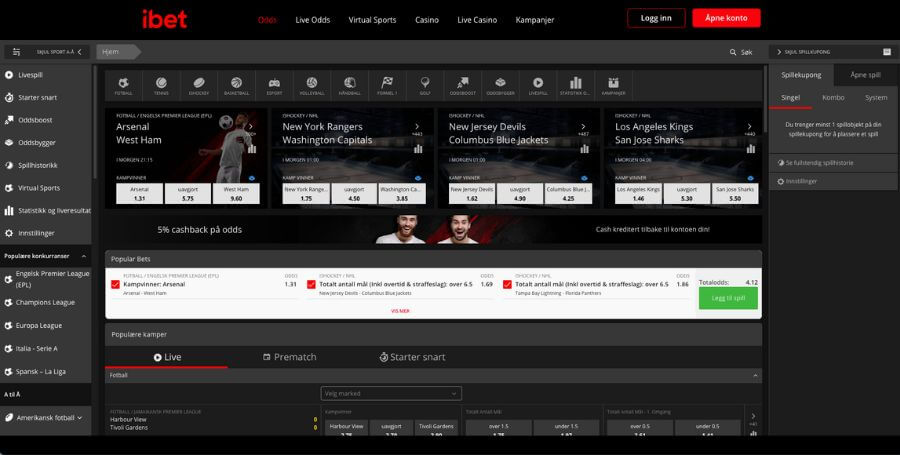Click the green Legg til spill button
900x455 pixels.
[x=728, y=298]
